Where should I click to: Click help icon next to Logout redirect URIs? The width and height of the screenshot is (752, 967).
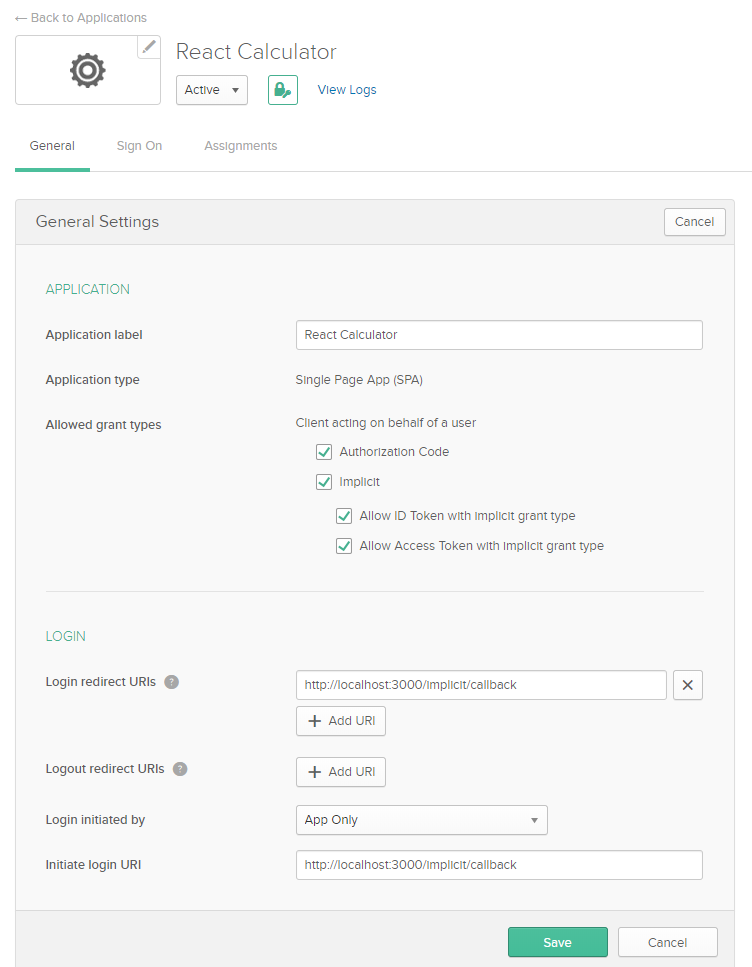pyautogui.click(x=180, y=769)
